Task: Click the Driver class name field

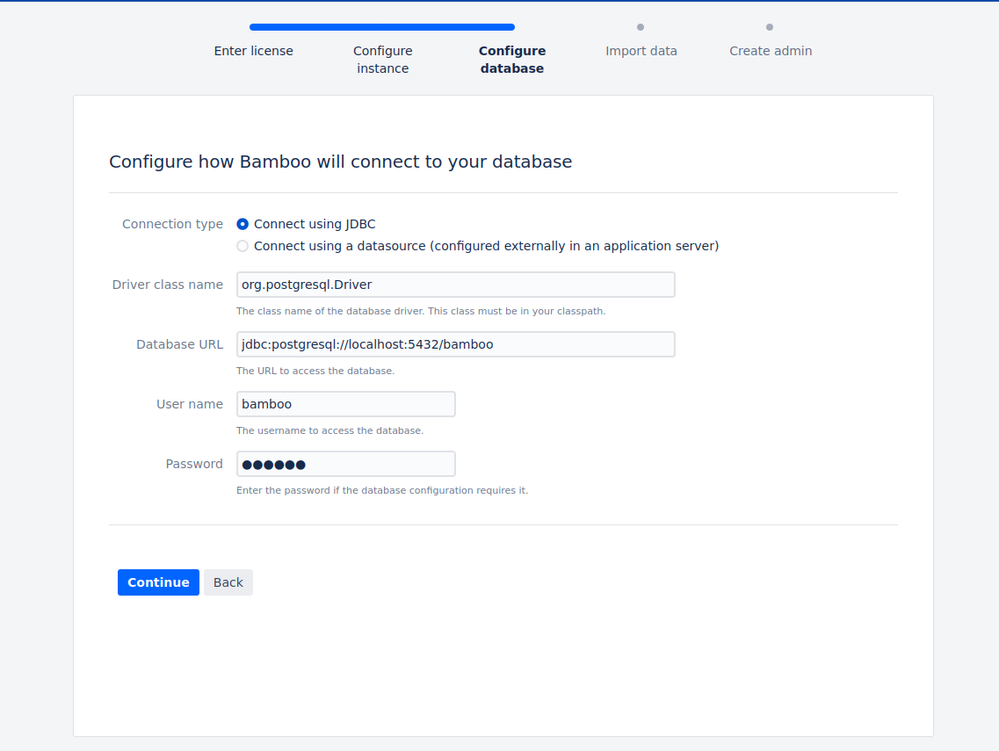Action: (x=456, y=285)
